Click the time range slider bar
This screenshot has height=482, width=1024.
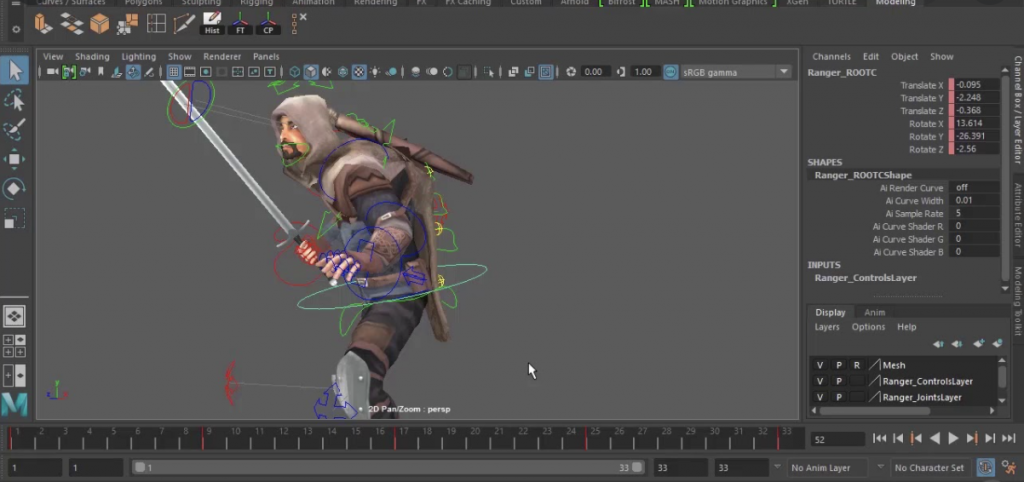[x=389, y=468]
